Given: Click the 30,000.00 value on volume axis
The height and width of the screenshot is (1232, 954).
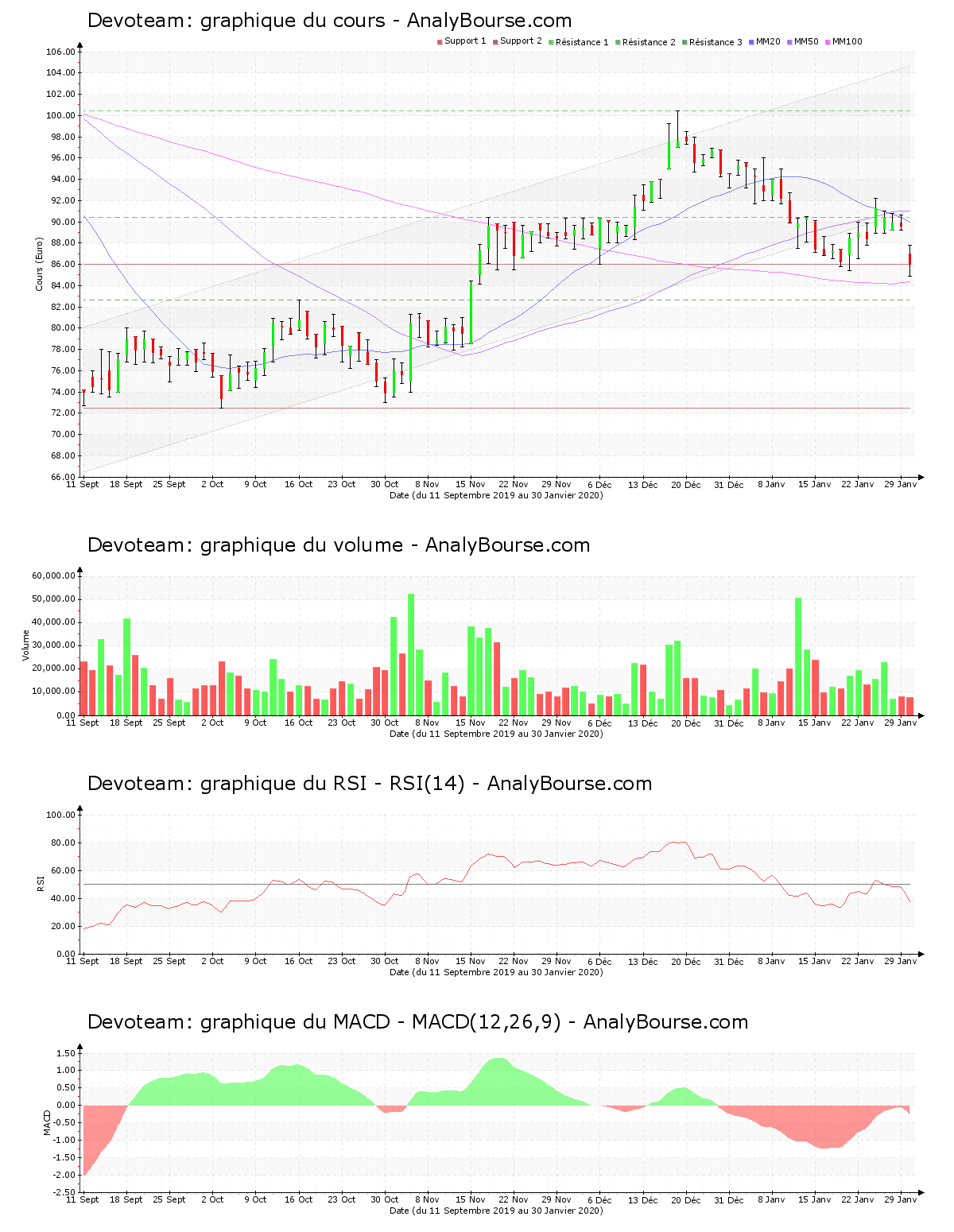Looking at the screenshot, I should (x=53, y=645).
